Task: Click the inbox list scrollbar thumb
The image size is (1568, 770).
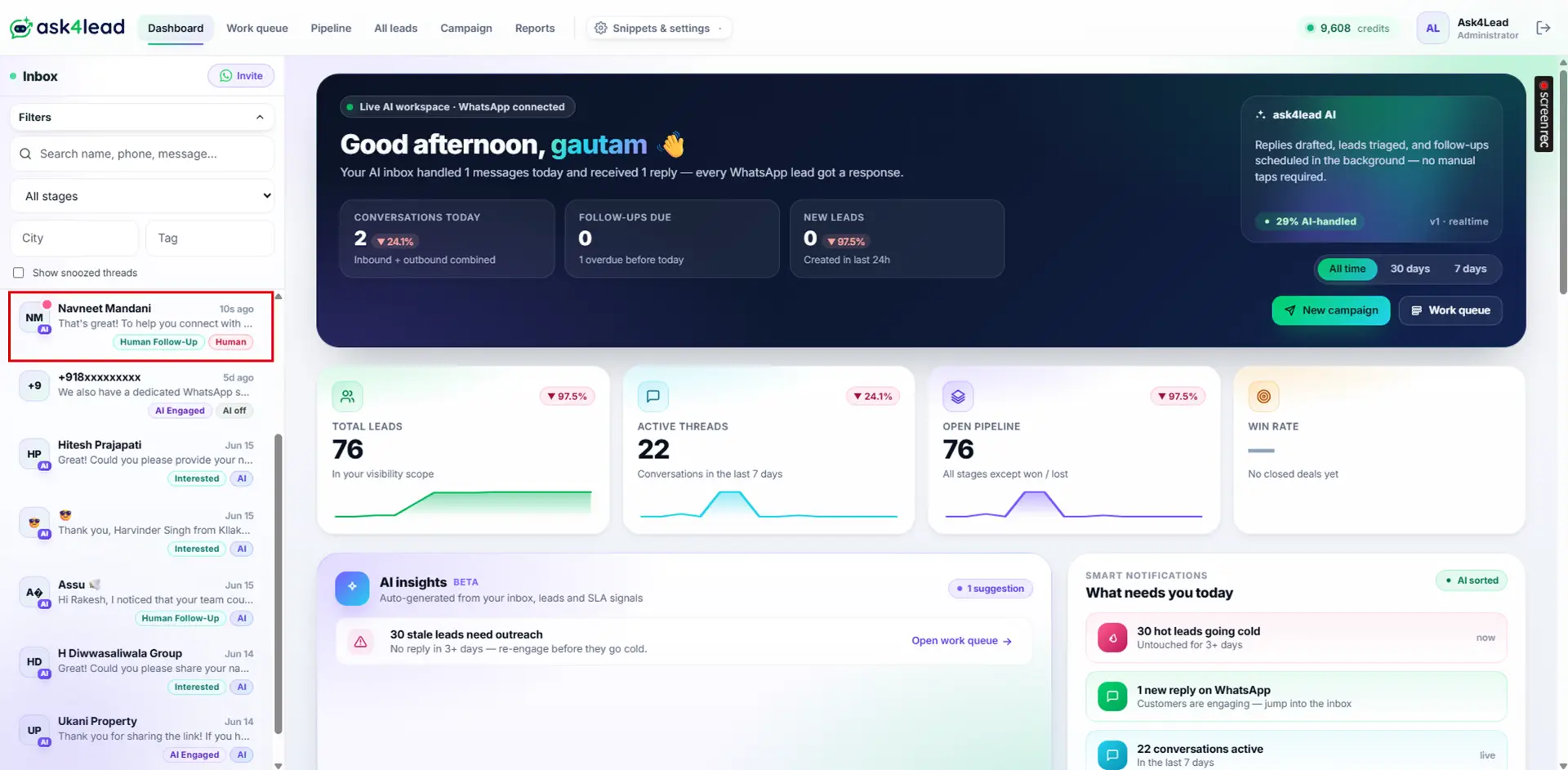Action: coord(278,584)
